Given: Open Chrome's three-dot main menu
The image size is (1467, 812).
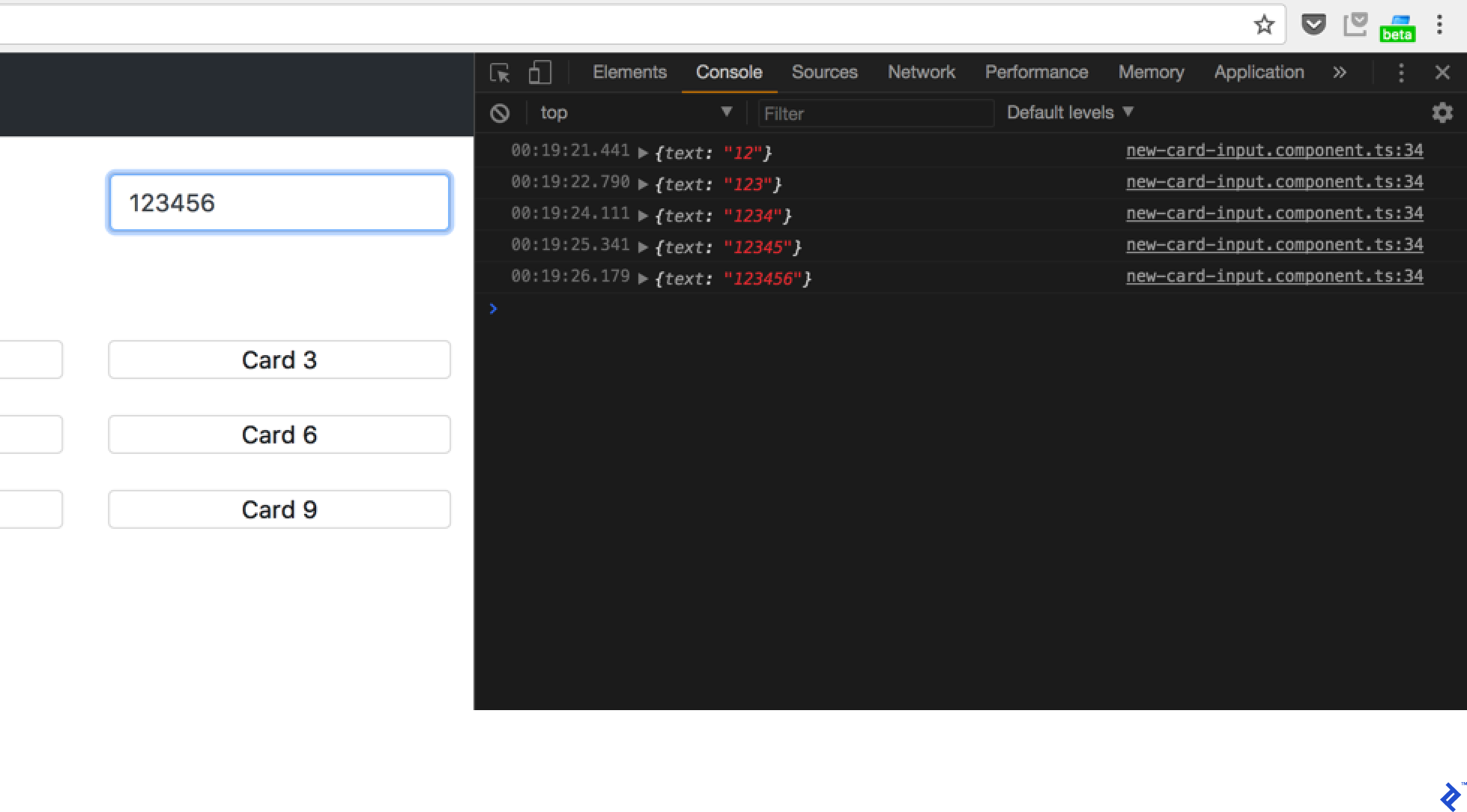Looking at the screenshot, I should point(1439,25).
